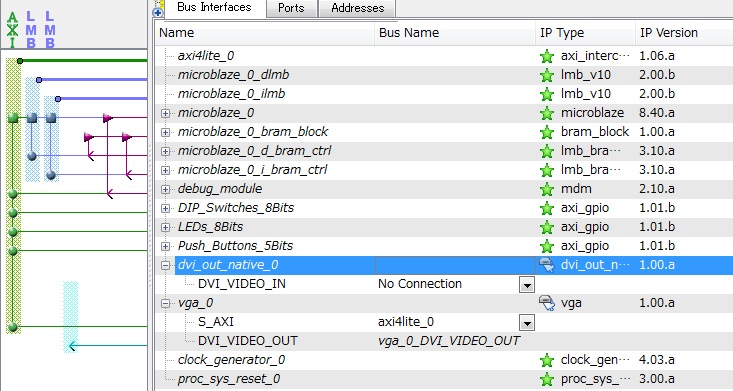Select the axi4lite_0 row
This screenshot has height=391, width=733.
pyautogui.click(x=444, y=56)
